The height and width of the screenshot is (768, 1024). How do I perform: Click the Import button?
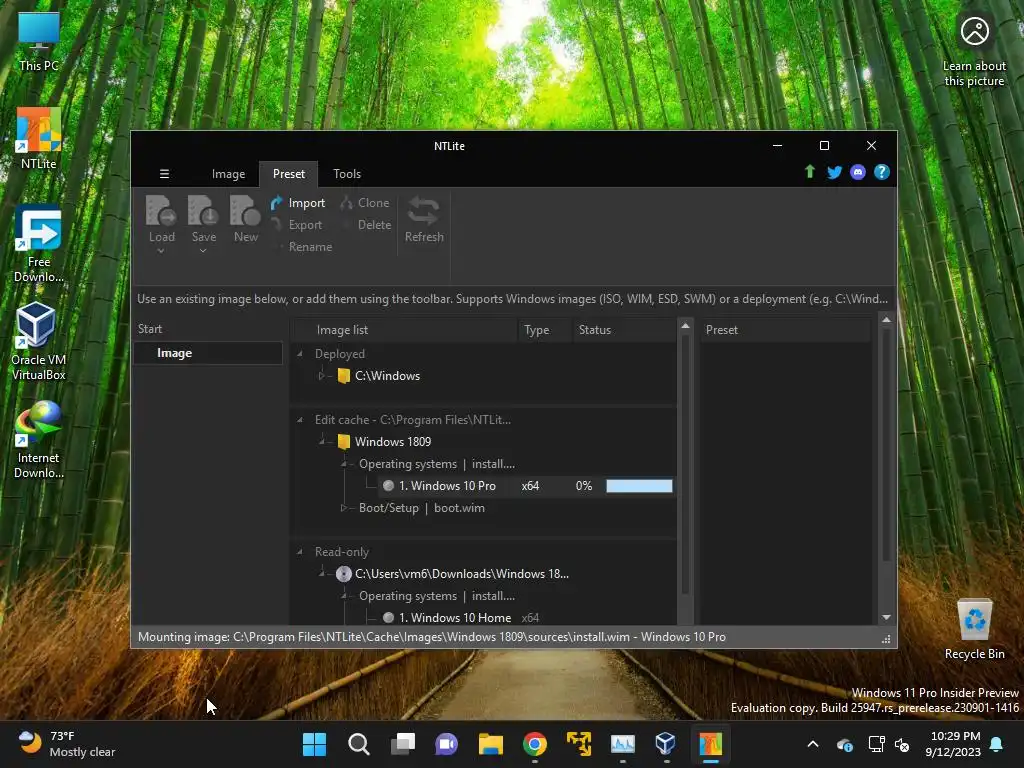[x=298, y=203]
